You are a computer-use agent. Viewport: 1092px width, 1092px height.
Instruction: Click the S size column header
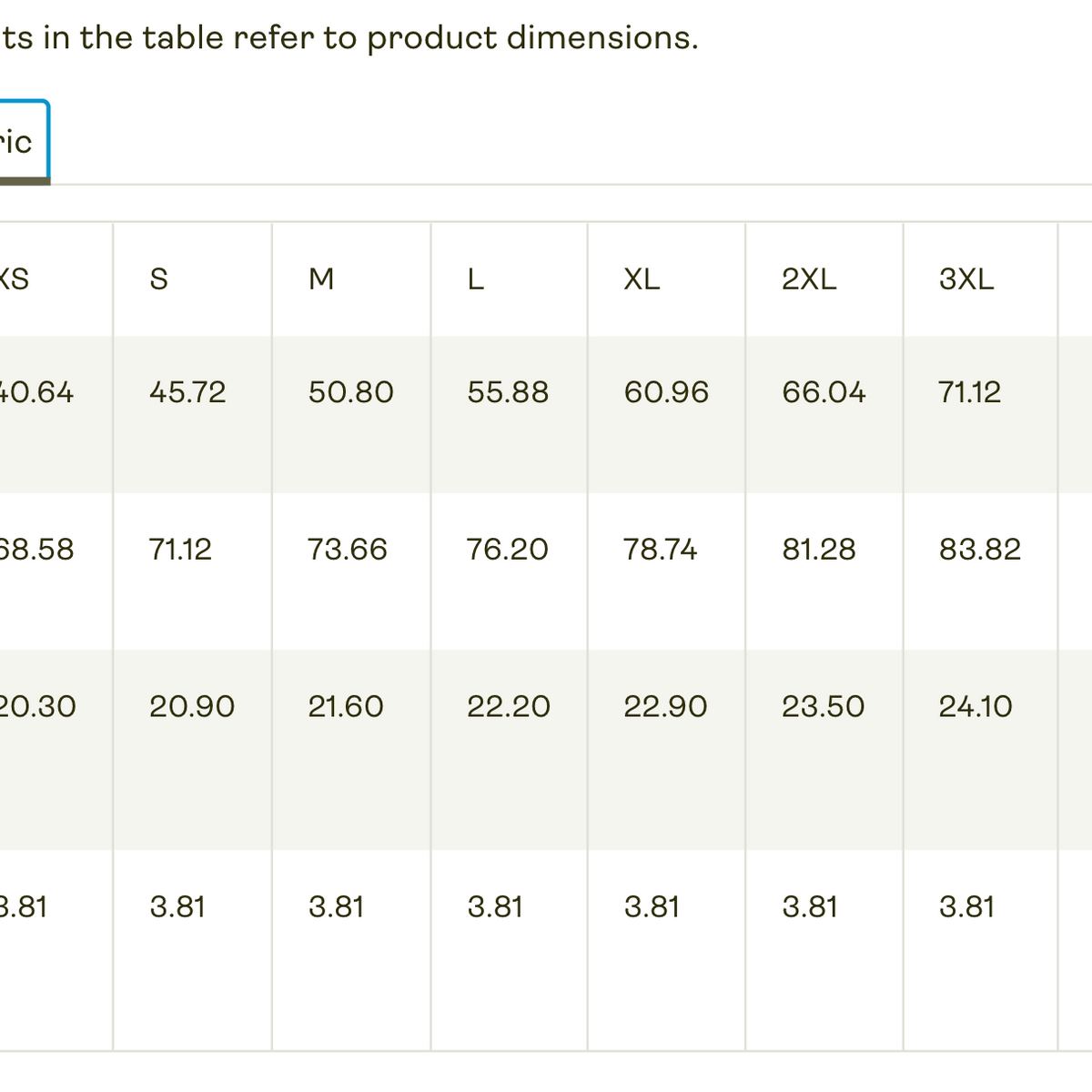[x=159, y=278]
